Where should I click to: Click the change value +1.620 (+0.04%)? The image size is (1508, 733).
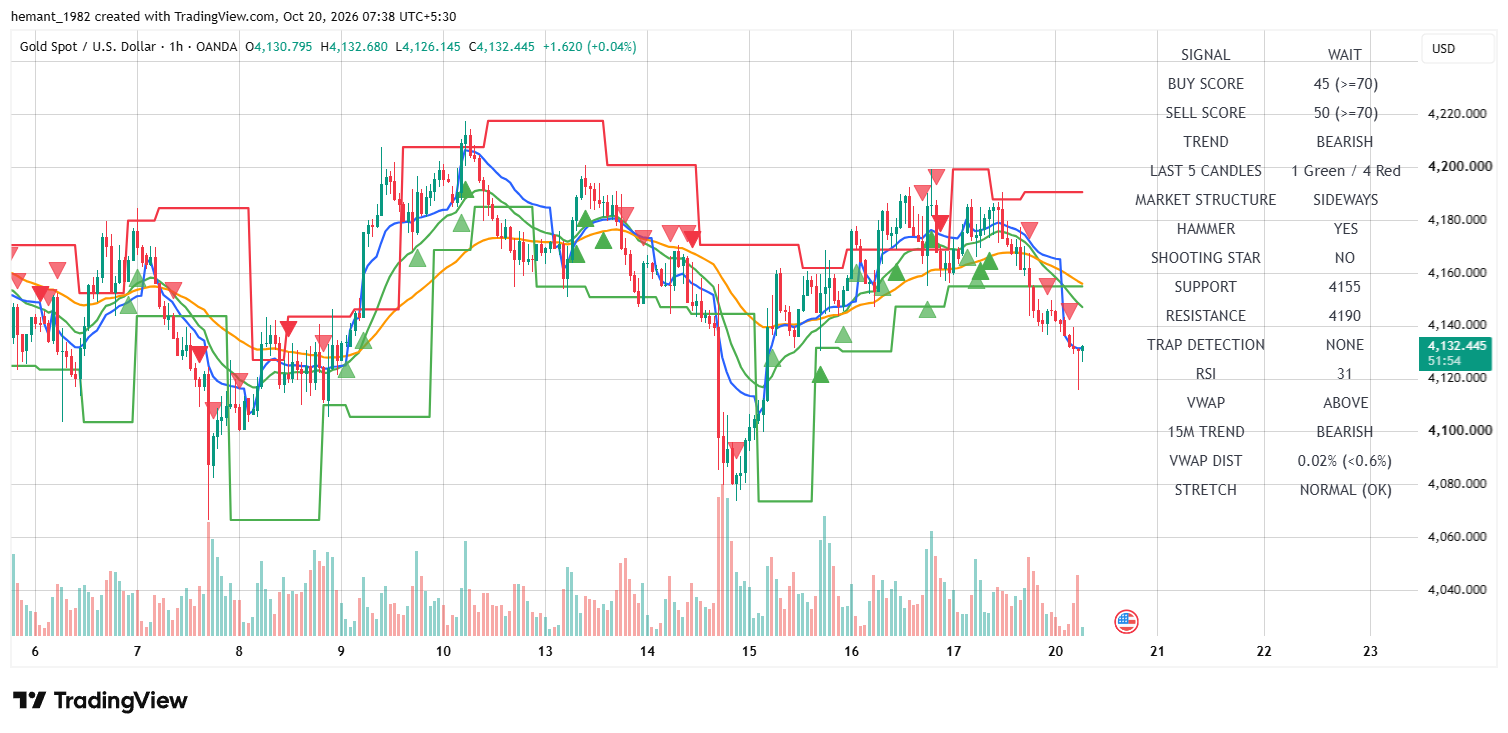pos(589,46)
